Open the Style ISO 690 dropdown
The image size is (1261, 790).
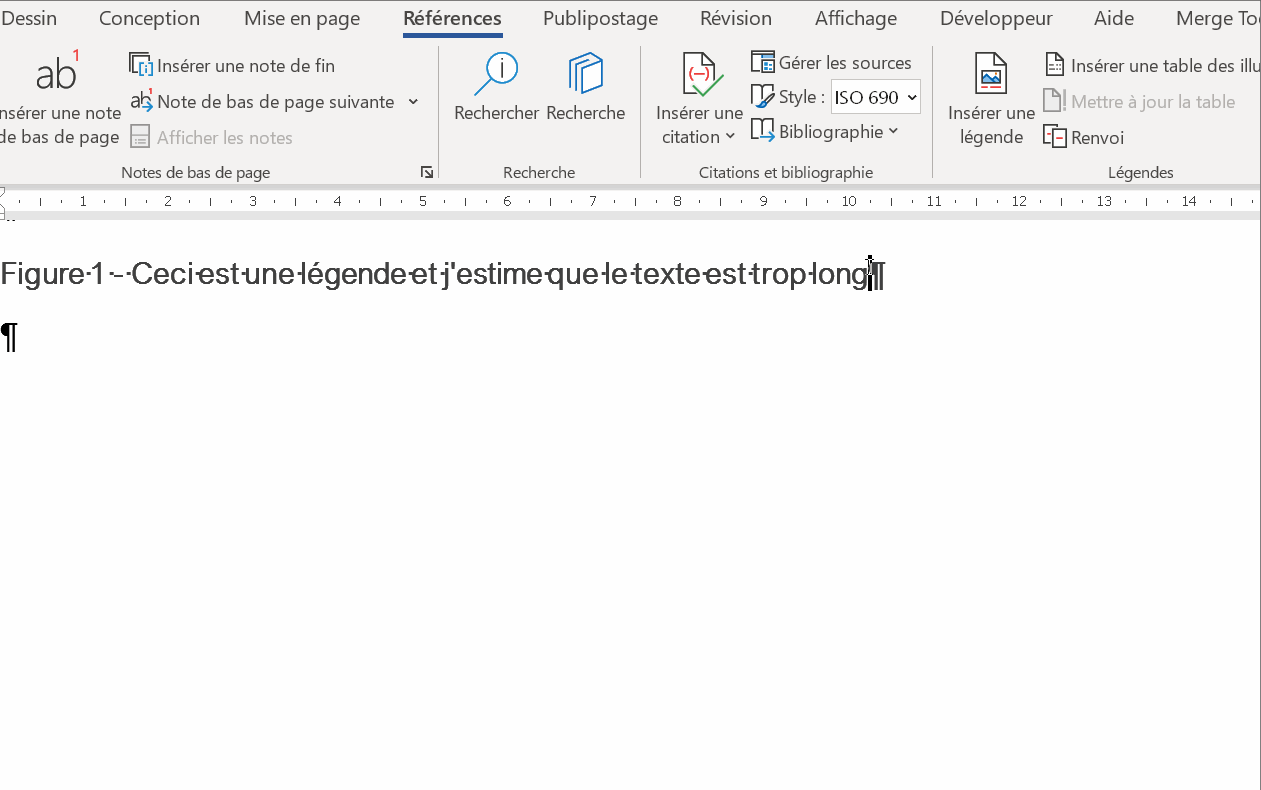click(875, 97)
